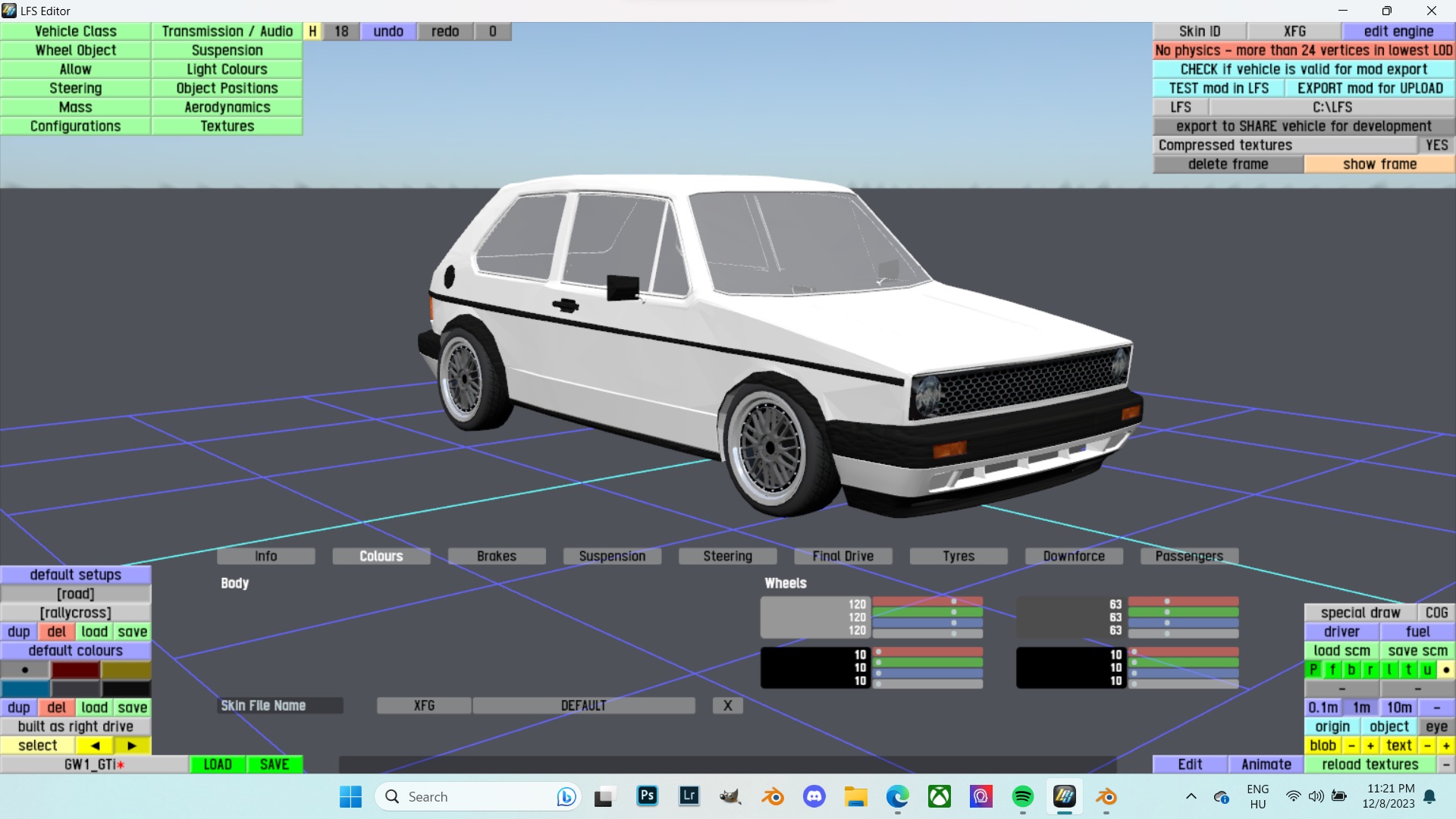Select the dark red default colour swatch

click(x=76, y=670)
